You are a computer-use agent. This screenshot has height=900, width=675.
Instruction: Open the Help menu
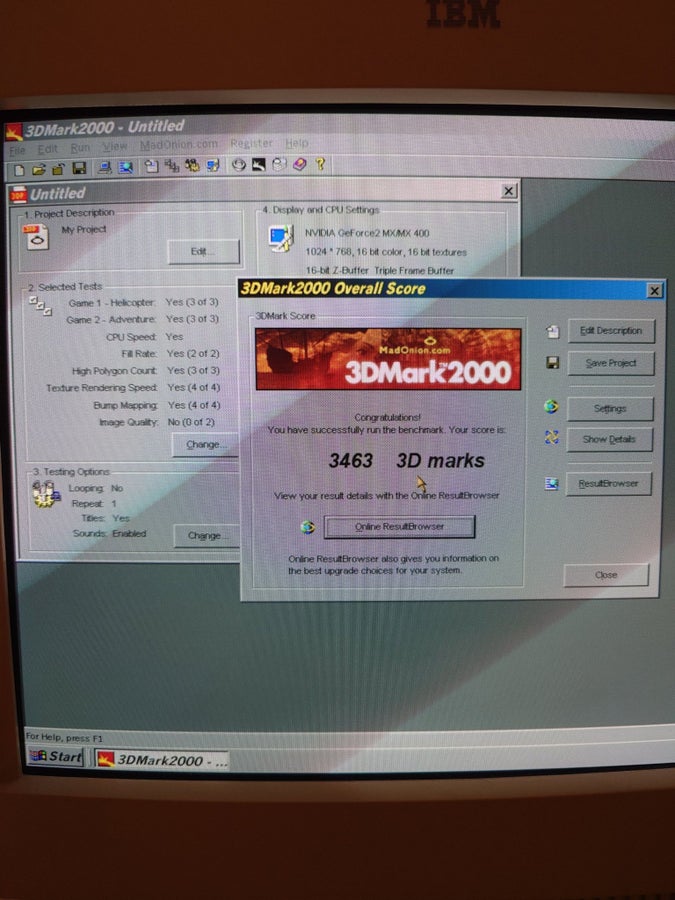point(297,143)
